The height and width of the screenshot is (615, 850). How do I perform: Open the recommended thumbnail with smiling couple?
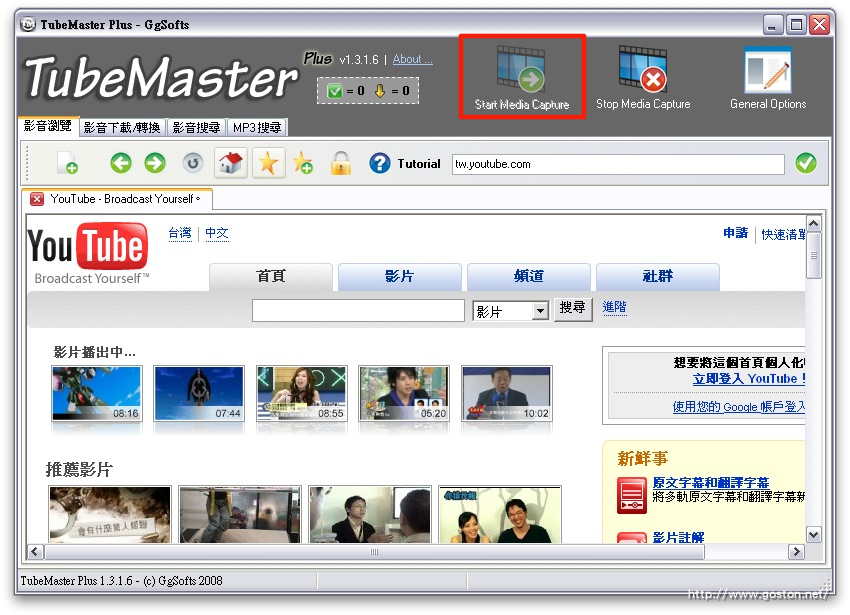(x=500, y=514)
